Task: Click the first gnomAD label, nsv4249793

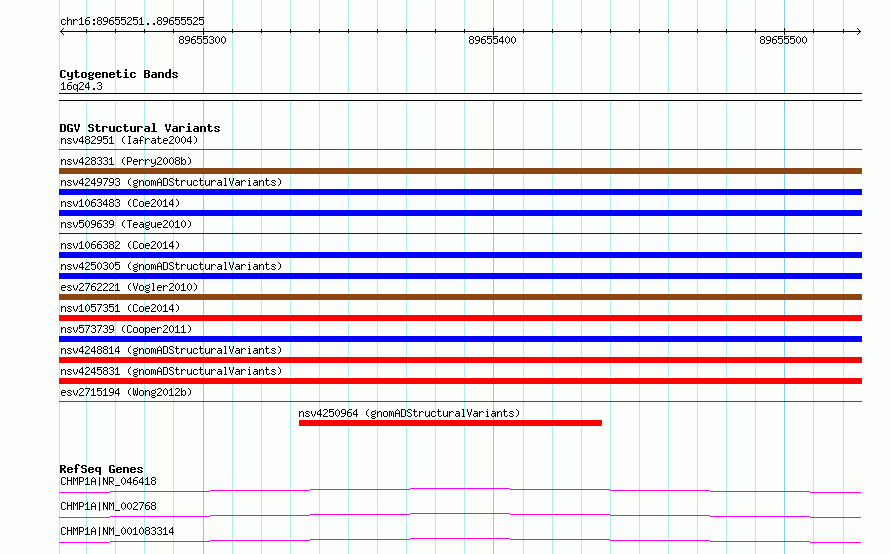Action: point(171,182)
